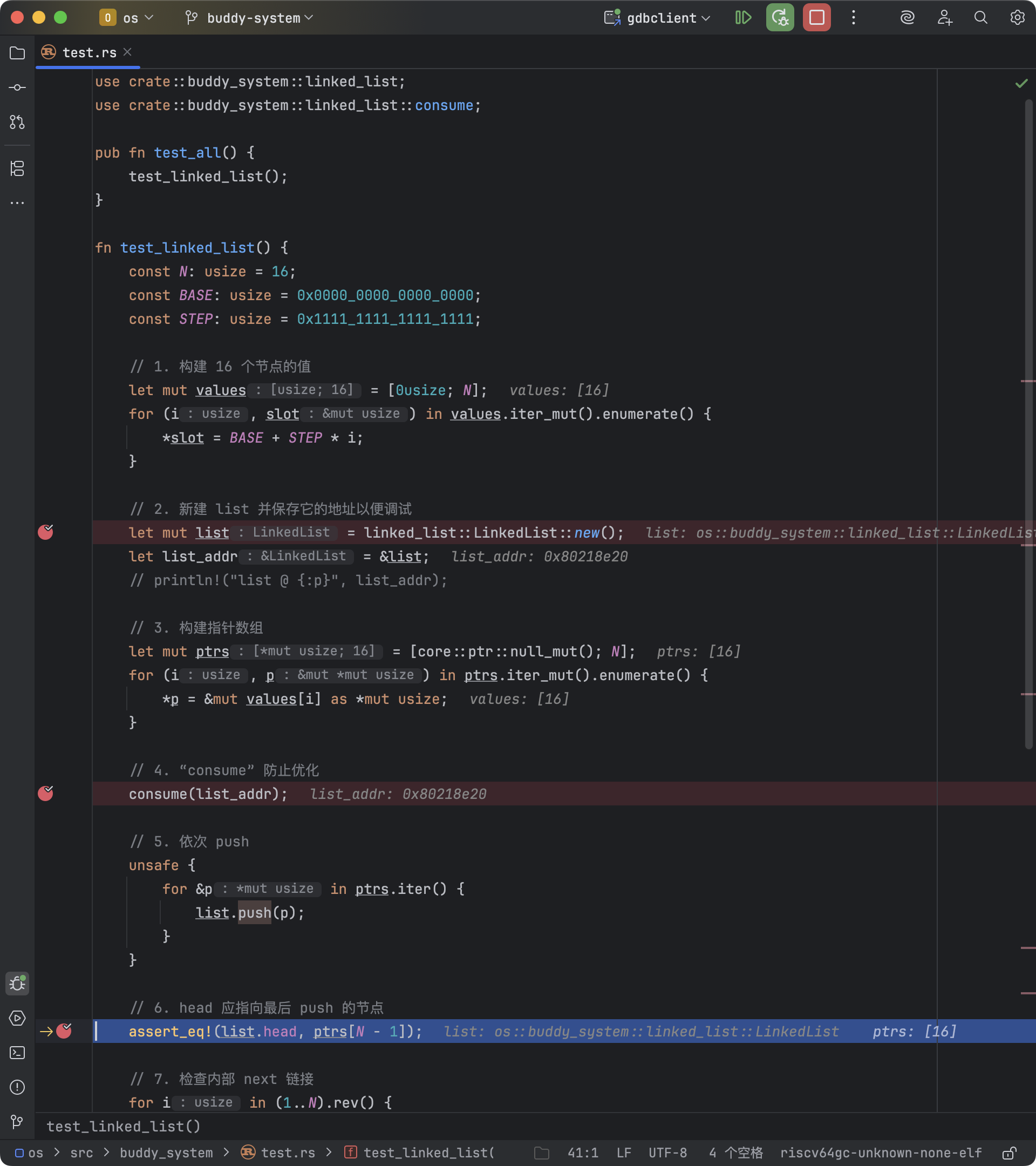Viewport: 1036px width, 1166px height.
Task: Click src breadcrumb in navigation bar
Action: 81,1153
